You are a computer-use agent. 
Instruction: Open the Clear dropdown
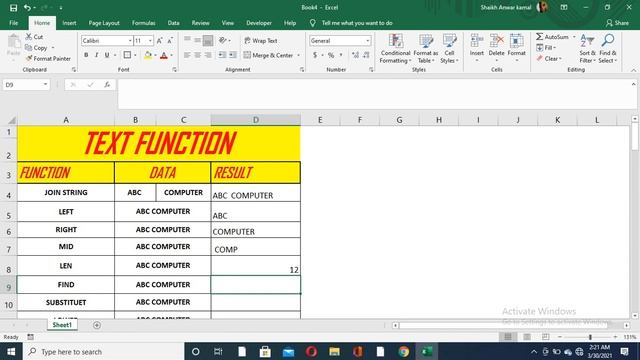pos(549,59)
